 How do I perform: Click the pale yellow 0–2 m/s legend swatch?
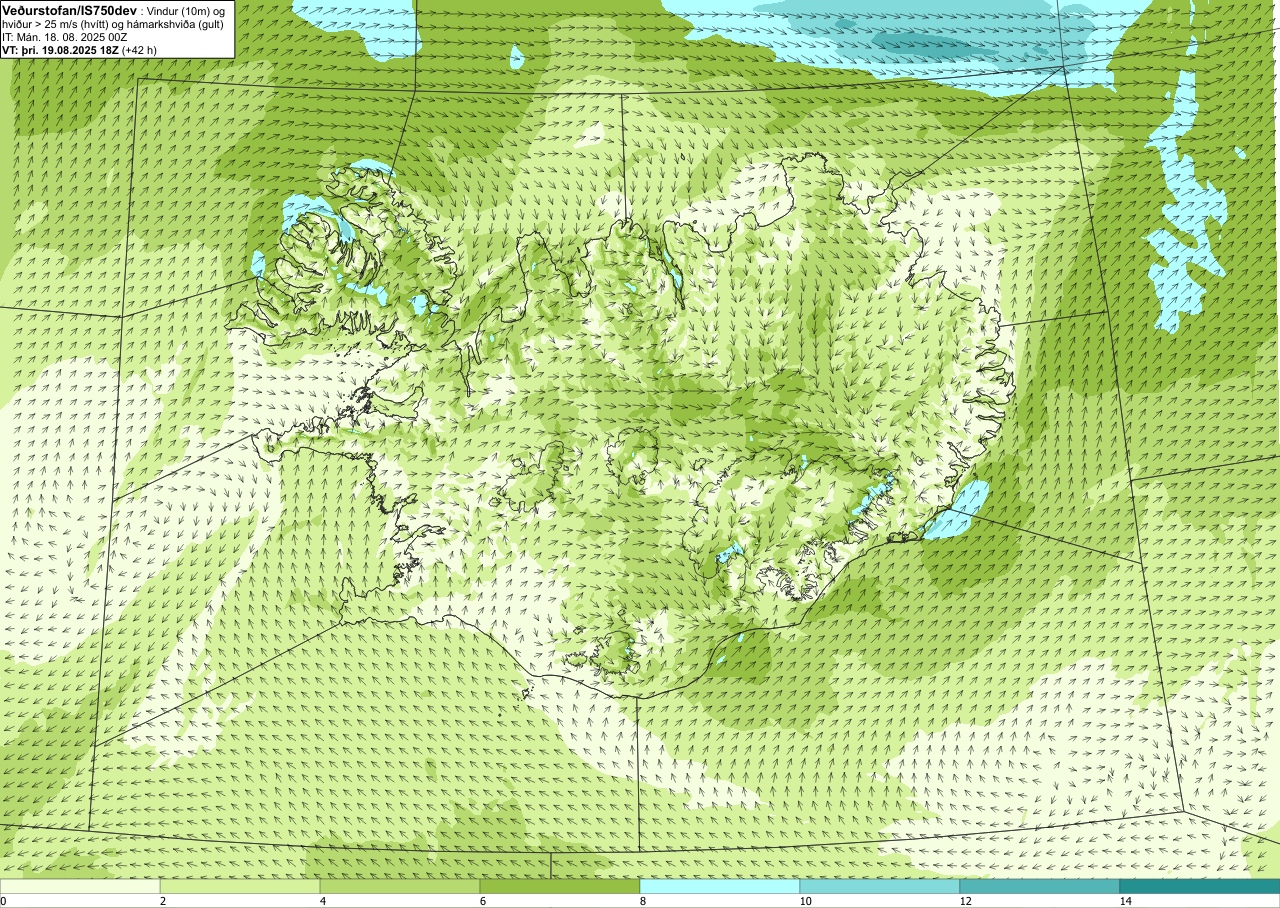(80, 886)
